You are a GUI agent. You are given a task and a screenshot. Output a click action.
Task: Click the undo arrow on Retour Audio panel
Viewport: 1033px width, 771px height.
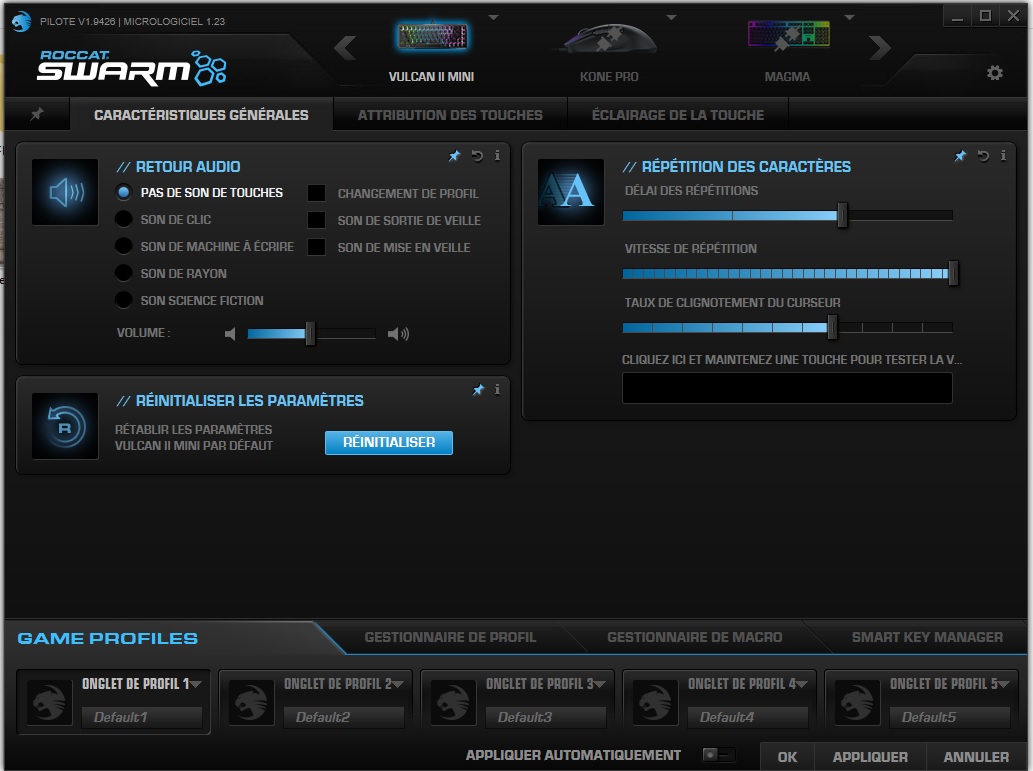478,156
